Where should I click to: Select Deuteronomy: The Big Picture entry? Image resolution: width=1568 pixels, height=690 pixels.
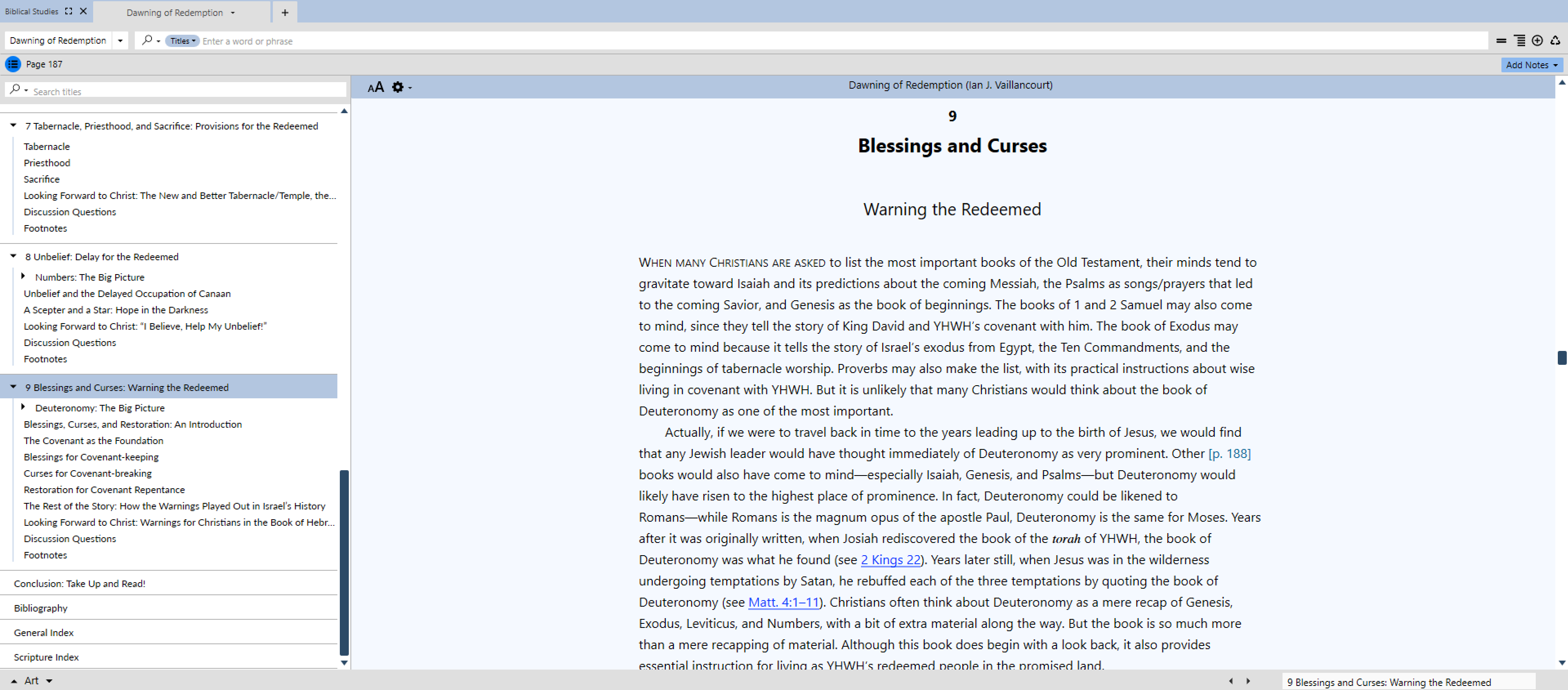coord(100,408)
